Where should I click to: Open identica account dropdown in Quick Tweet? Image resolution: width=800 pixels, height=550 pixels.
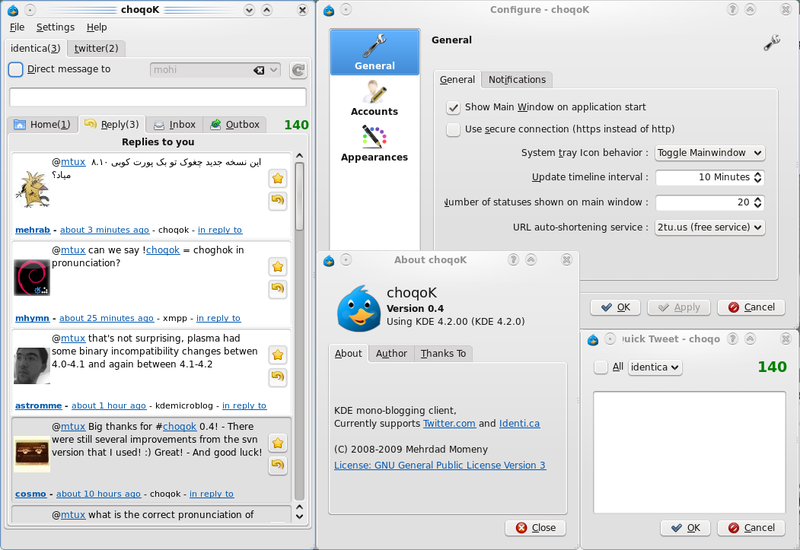click(655, 367)
